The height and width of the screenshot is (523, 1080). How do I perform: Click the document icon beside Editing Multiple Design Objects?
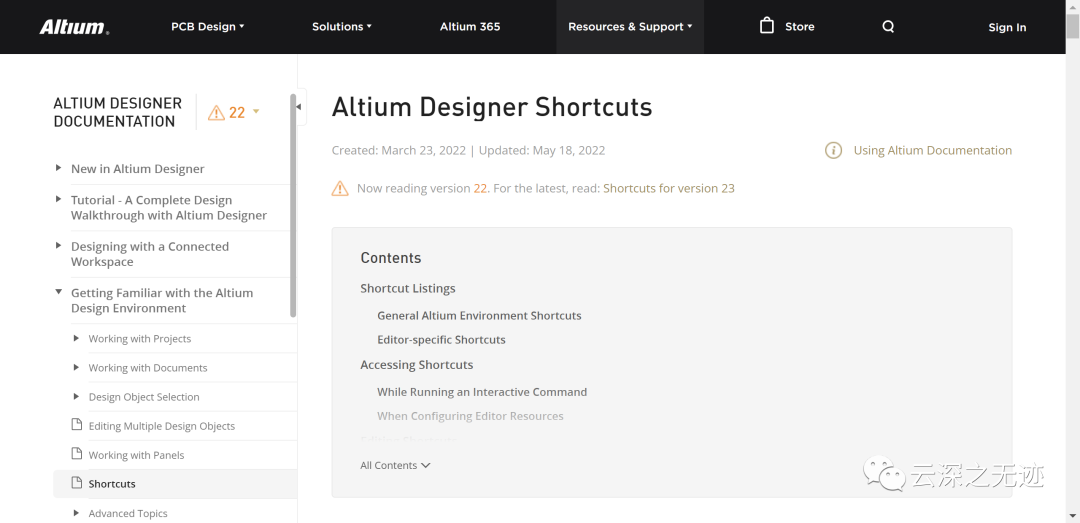coord(77,425)
